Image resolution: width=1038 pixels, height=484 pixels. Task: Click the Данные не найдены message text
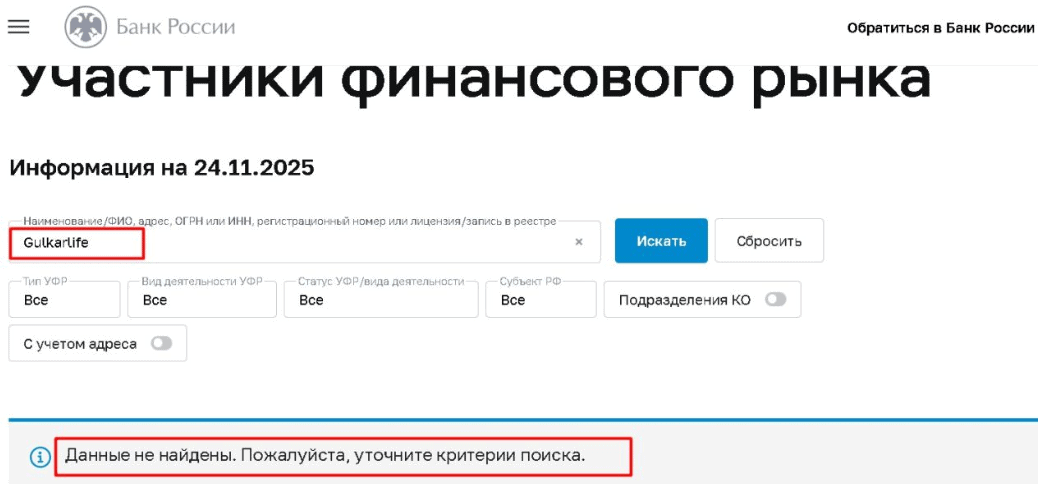tap(326, 456)
